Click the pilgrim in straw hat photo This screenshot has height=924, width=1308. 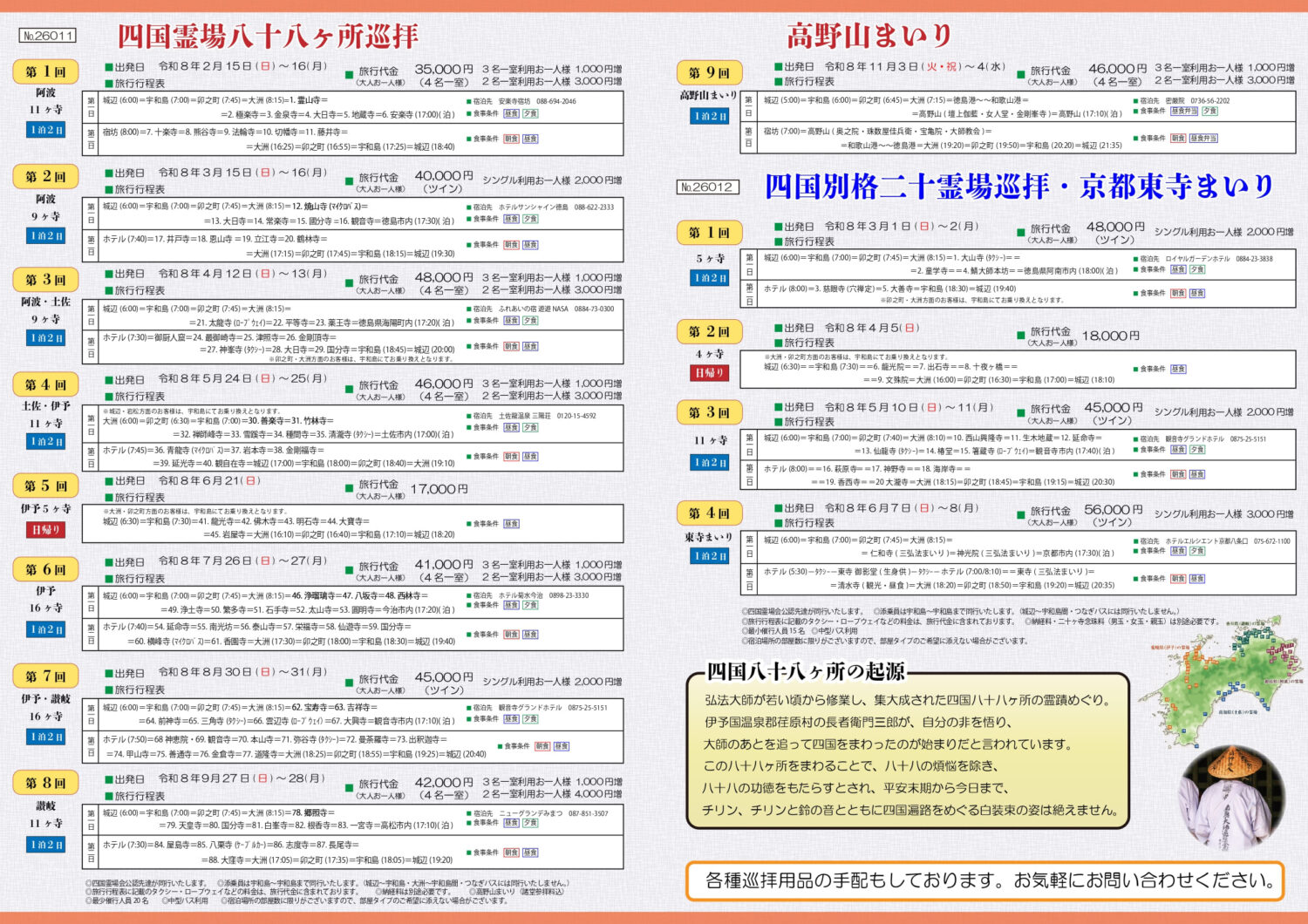[1230, 798]
